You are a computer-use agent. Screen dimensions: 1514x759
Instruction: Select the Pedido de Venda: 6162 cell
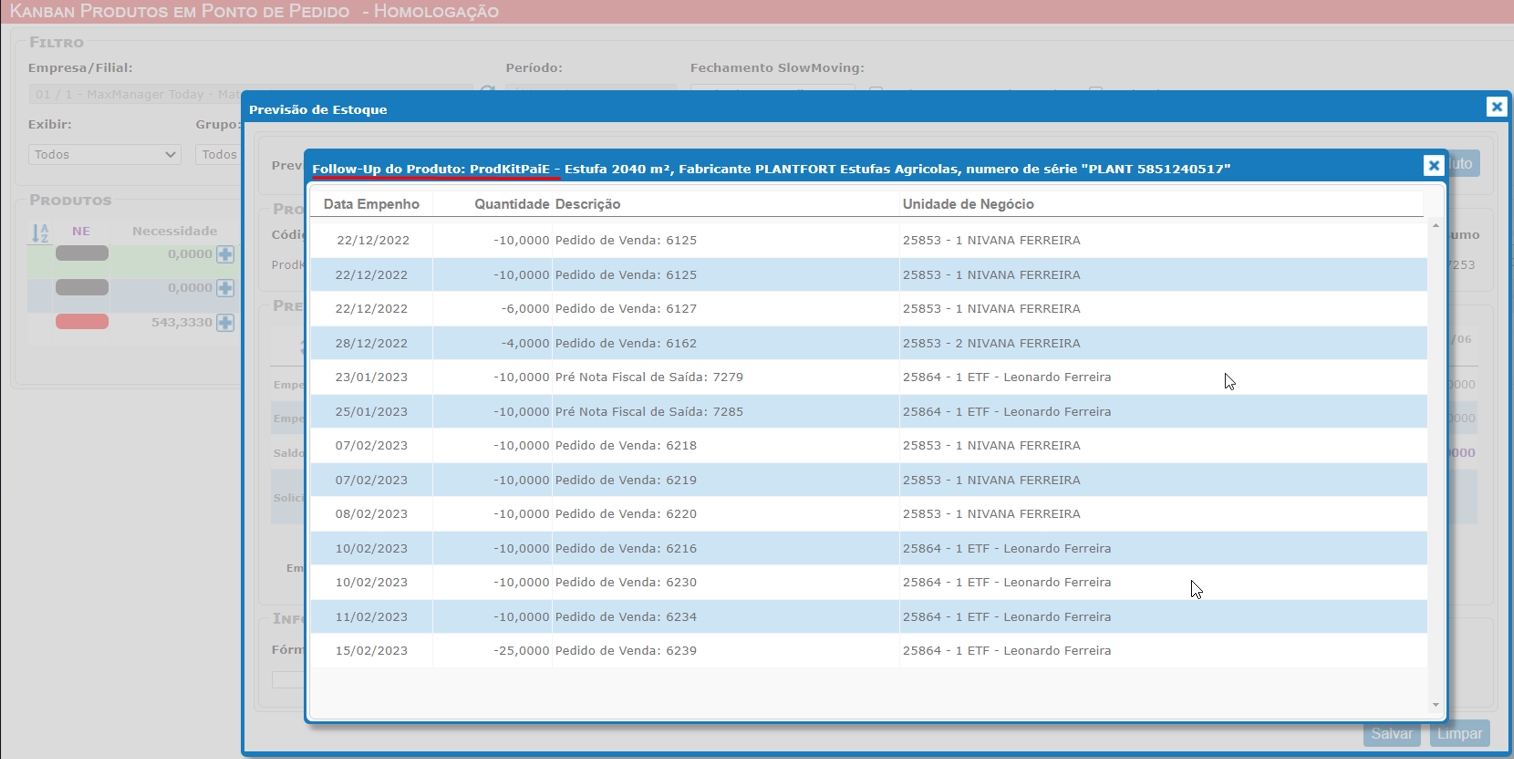[626, 343]
